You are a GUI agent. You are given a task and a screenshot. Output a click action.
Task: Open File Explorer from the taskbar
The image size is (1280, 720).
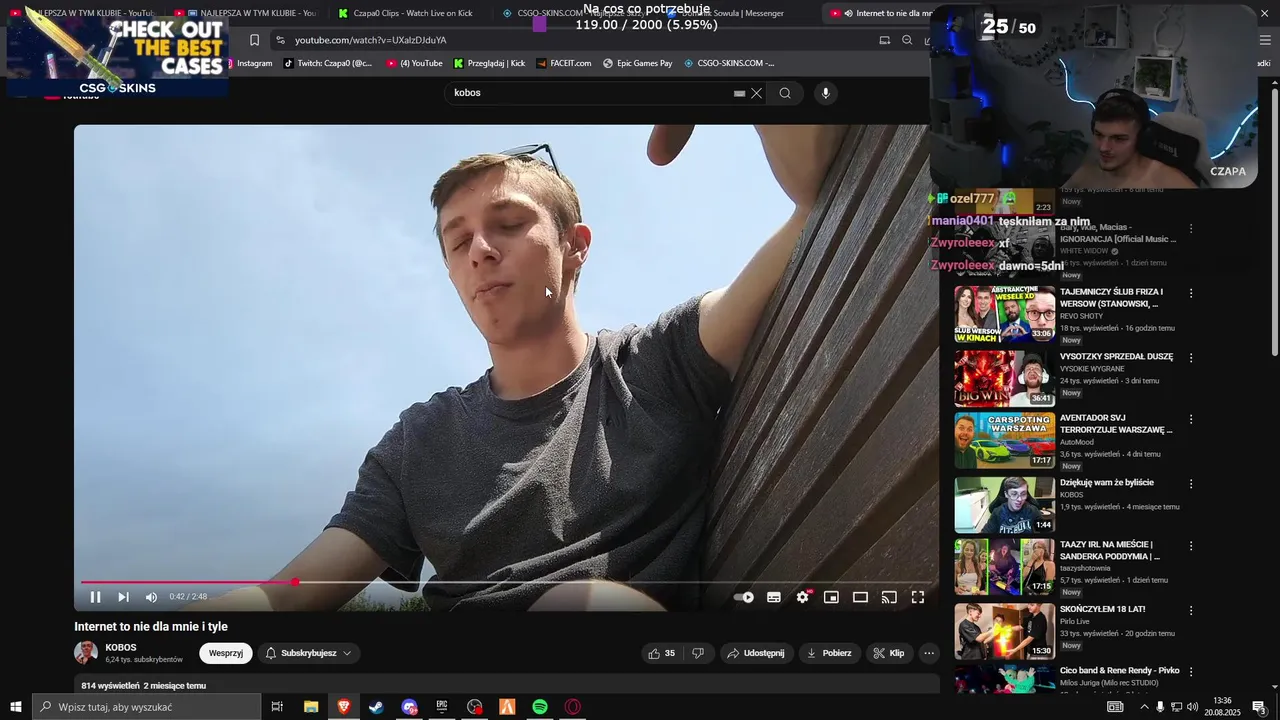(x=311, y=707)
